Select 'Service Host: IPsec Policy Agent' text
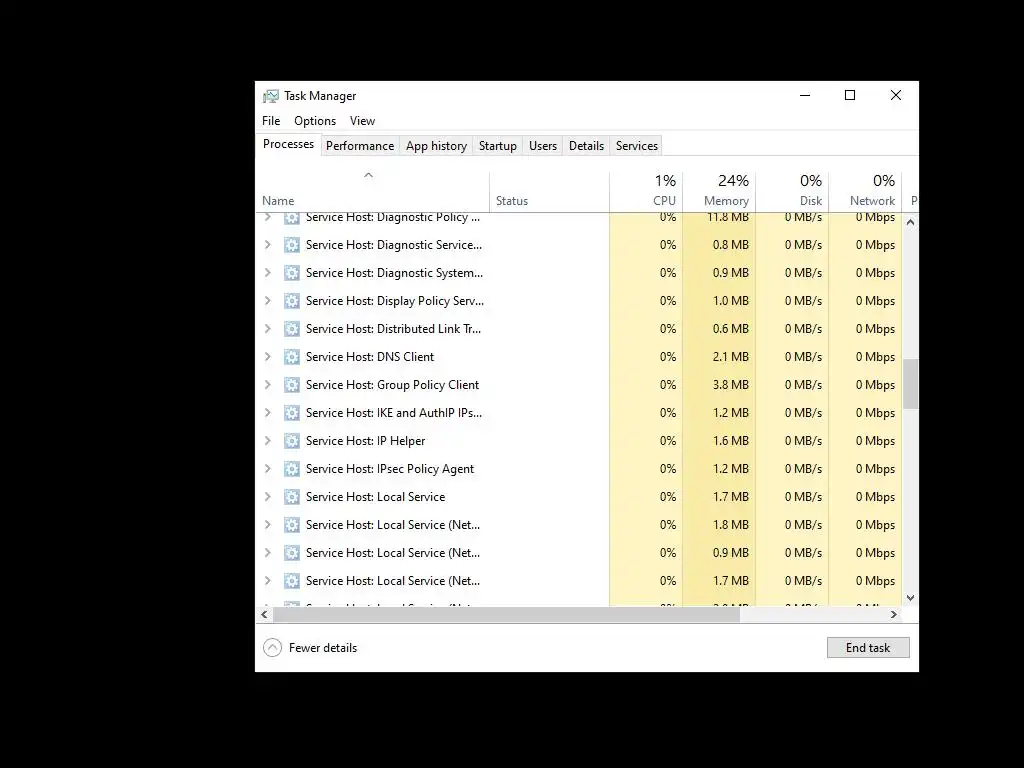1024x768 pixels. coord(390,469)
